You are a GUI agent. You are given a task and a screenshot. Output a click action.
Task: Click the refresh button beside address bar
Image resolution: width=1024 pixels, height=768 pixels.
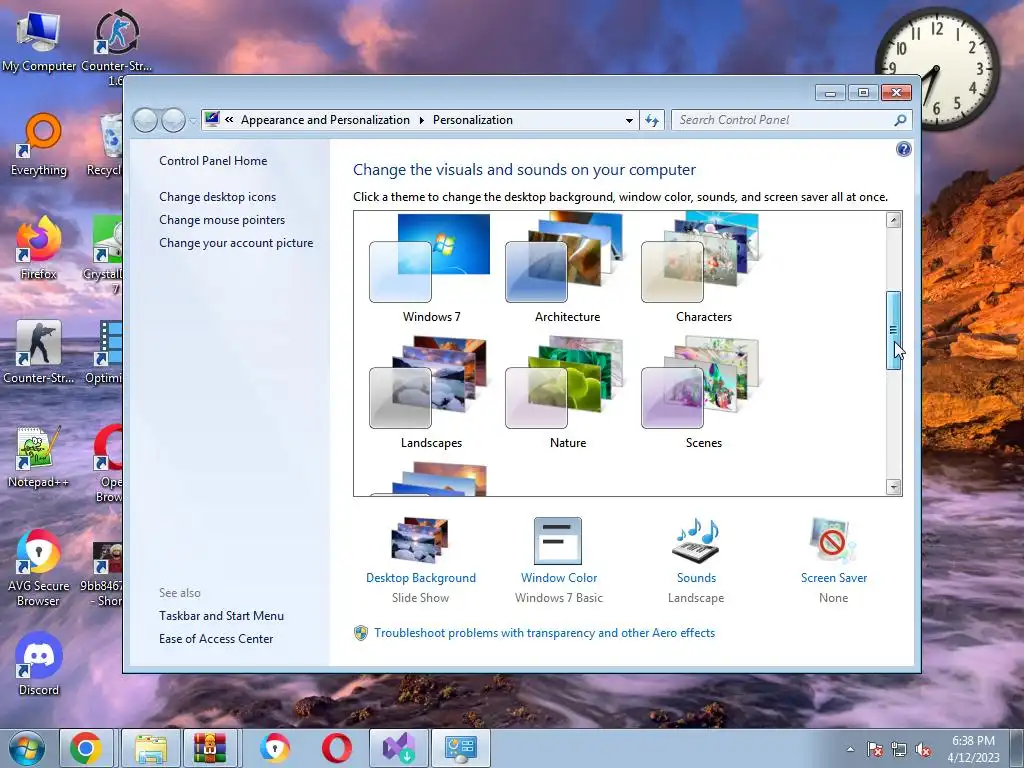[652, 120]
